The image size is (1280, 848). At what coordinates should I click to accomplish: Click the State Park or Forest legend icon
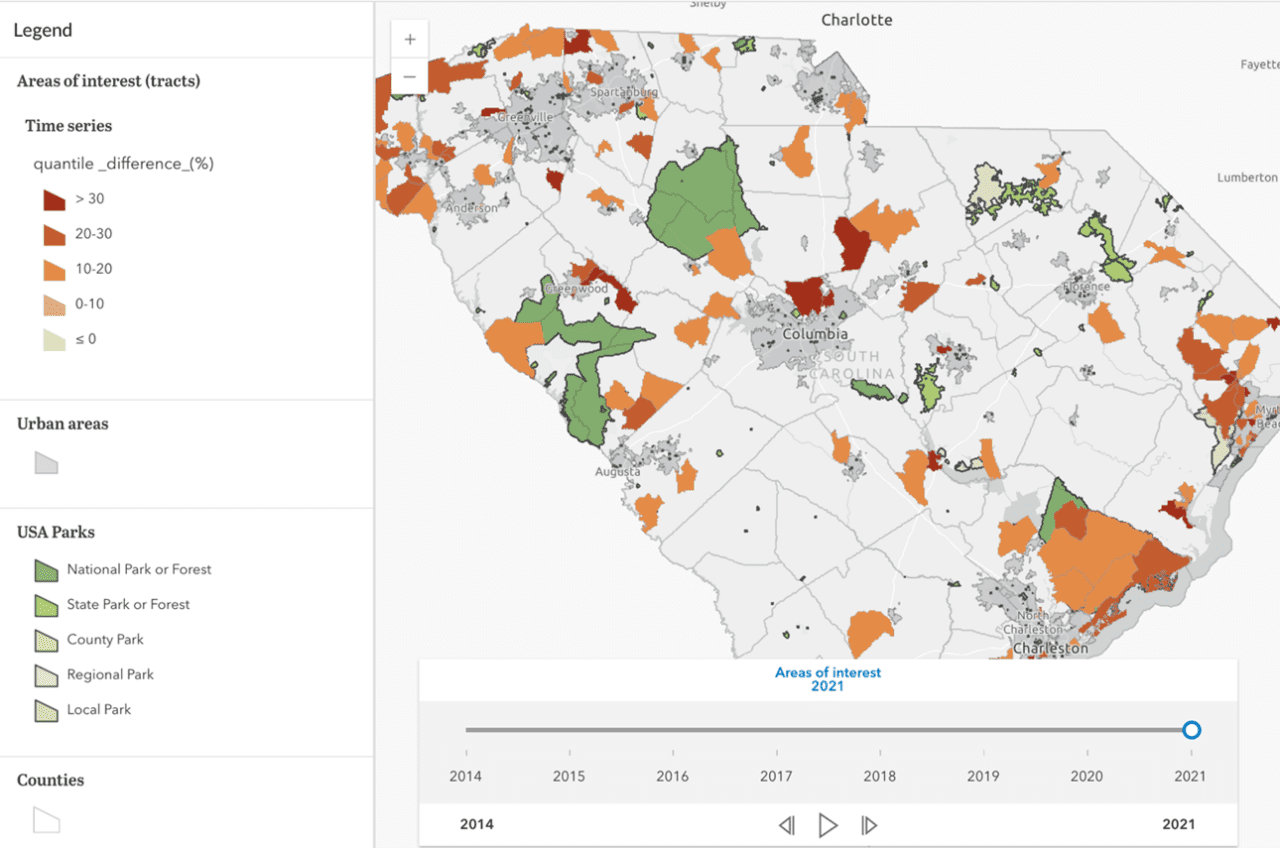46,605
